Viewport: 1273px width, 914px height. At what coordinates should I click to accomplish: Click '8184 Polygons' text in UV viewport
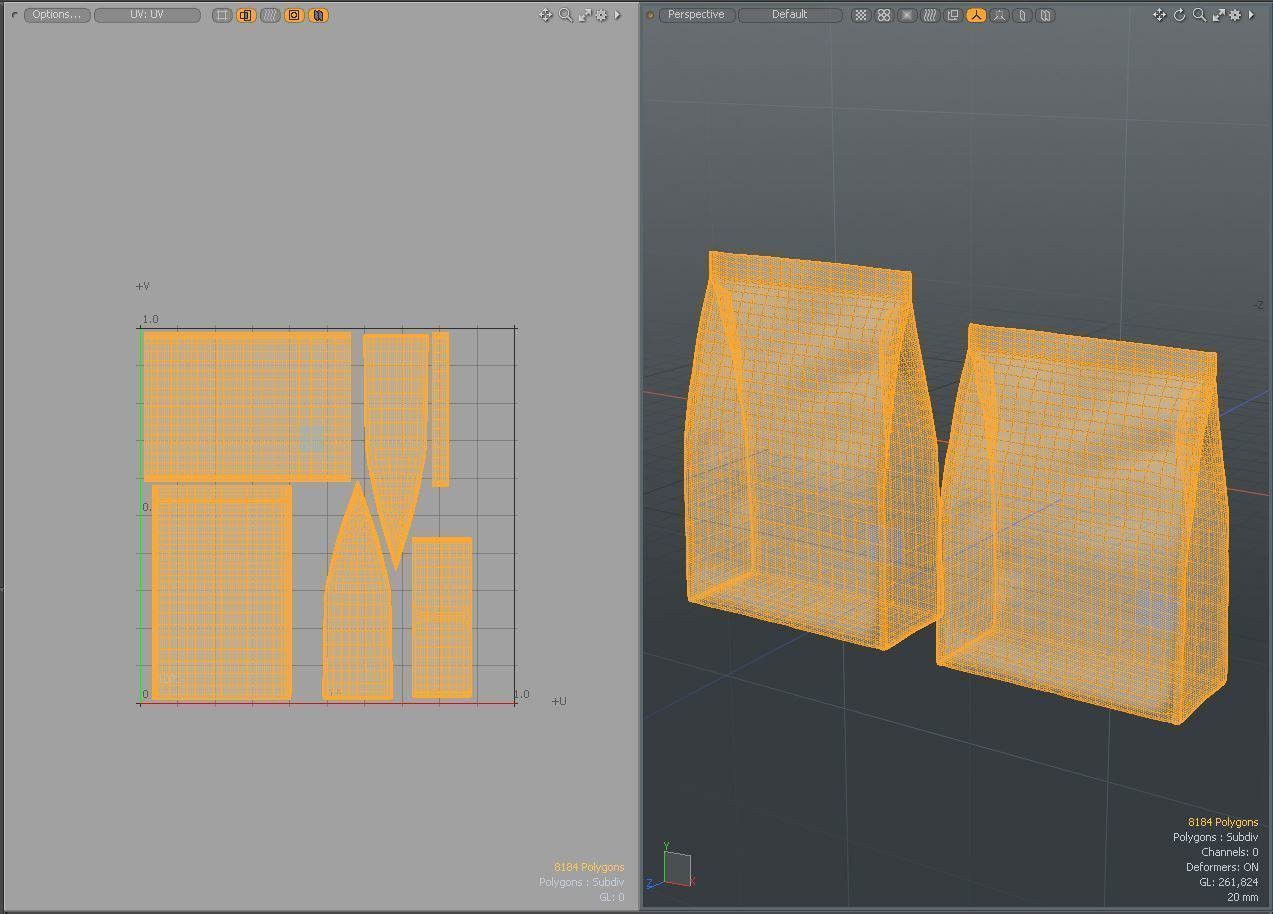tap(589, 867)
